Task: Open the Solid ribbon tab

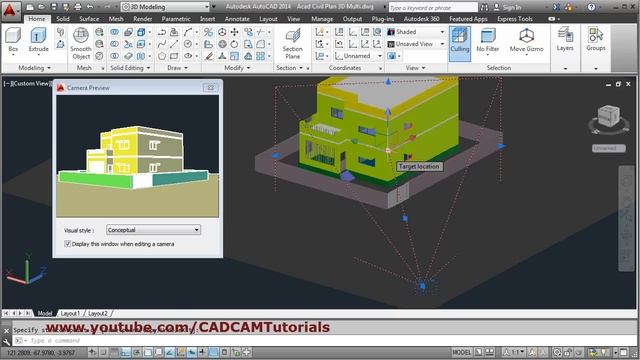Action: pos(63,19)
